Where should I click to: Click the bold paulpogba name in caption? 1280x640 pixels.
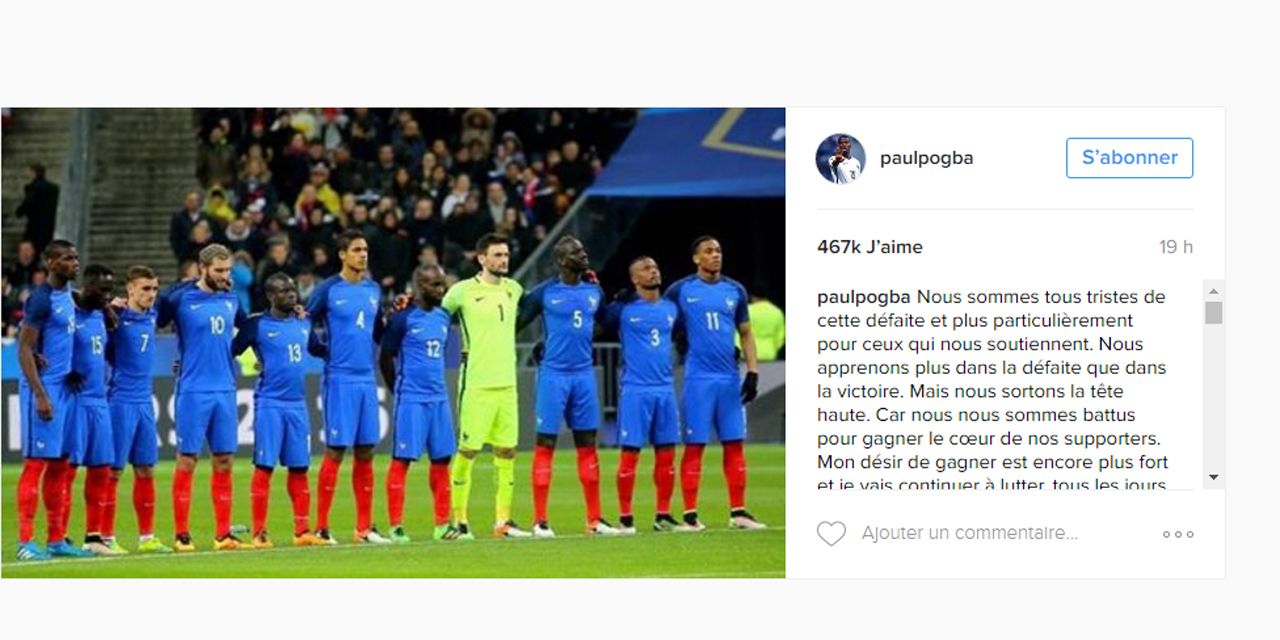click(x=864, y=297)
